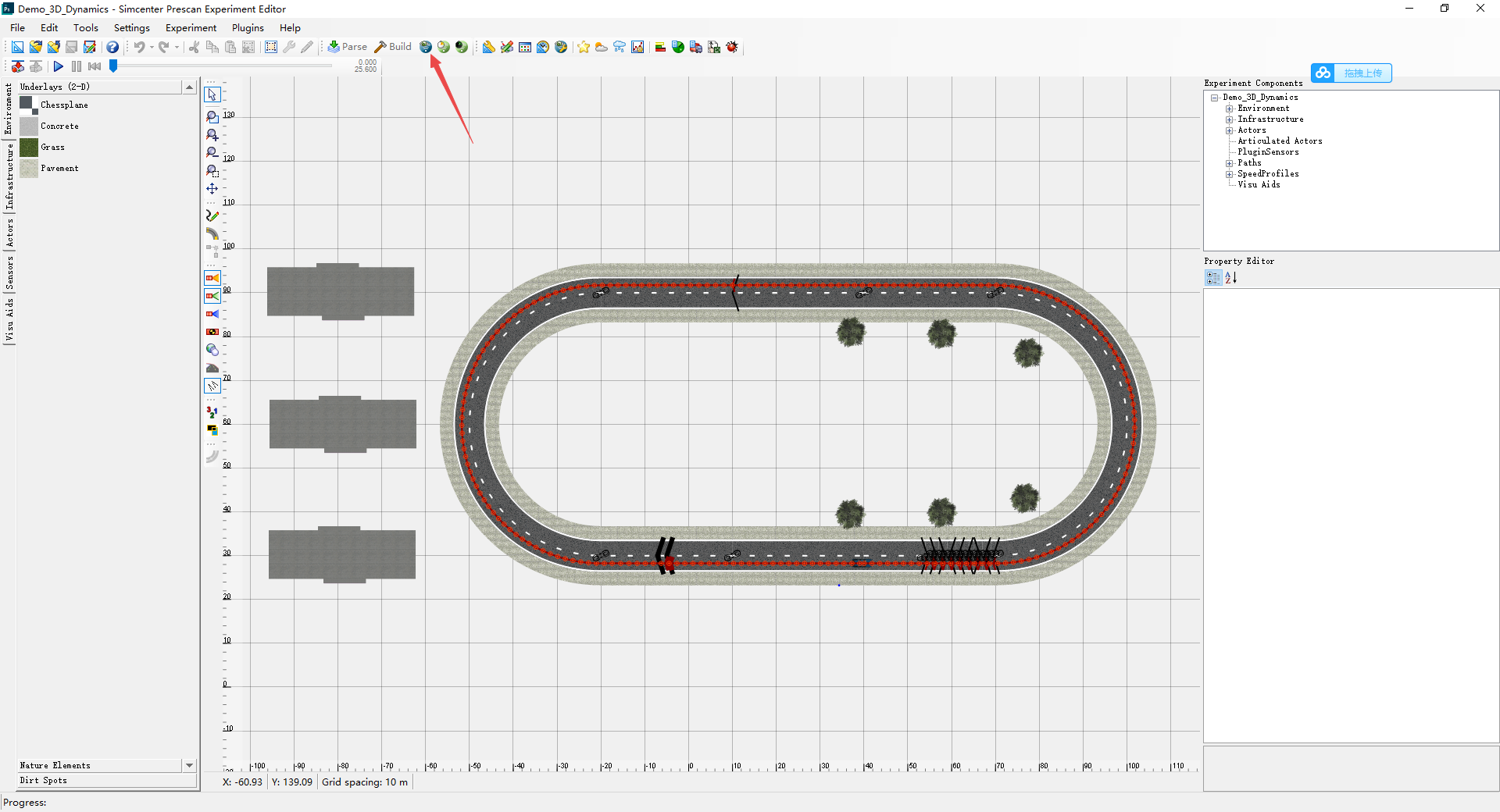Image resolution: width=1500 pixels, height=812 pixels.
Task: Expand the Infrastructure tree node
Action: 1229,119
